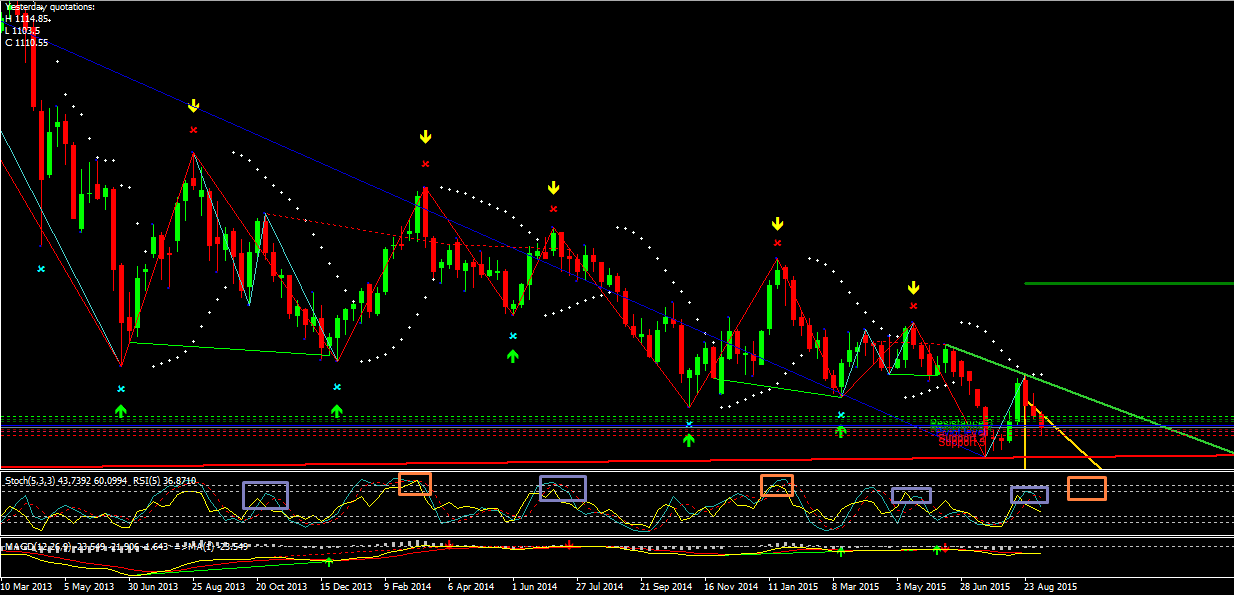Click the 10 Mar 2013 date on the time axis
This screenshot has height=595, width=1234.
click(x=28, y=587)
